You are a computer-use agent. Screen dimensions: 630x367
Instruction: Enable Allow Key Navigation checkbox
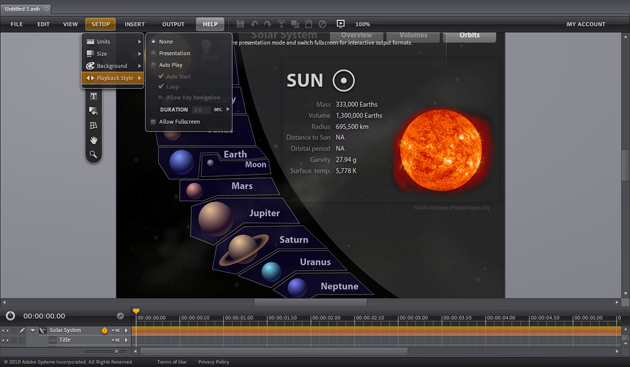coord(161,97)
